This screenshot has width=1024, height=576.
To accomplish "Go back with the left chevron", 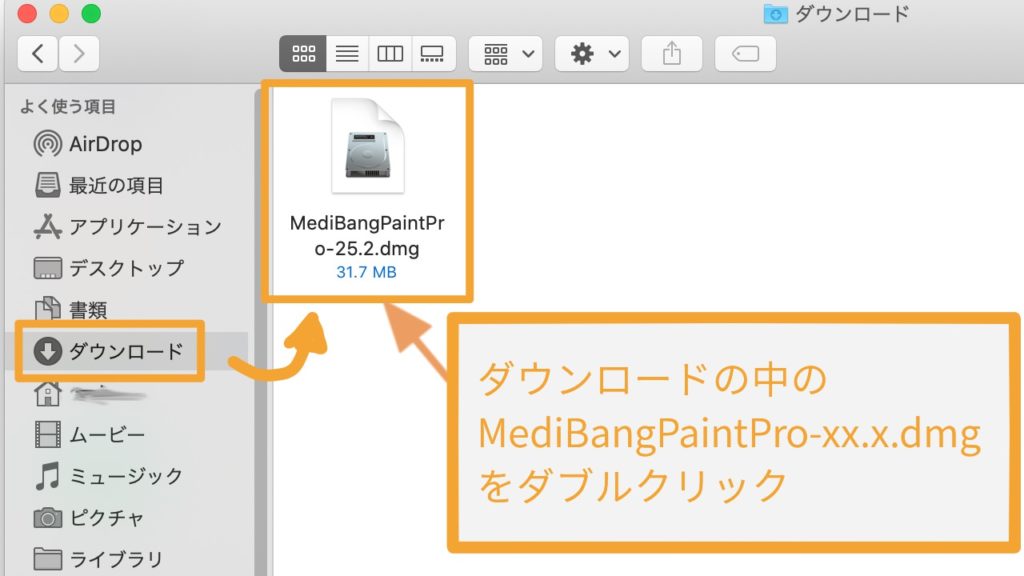I will [38, 54].
